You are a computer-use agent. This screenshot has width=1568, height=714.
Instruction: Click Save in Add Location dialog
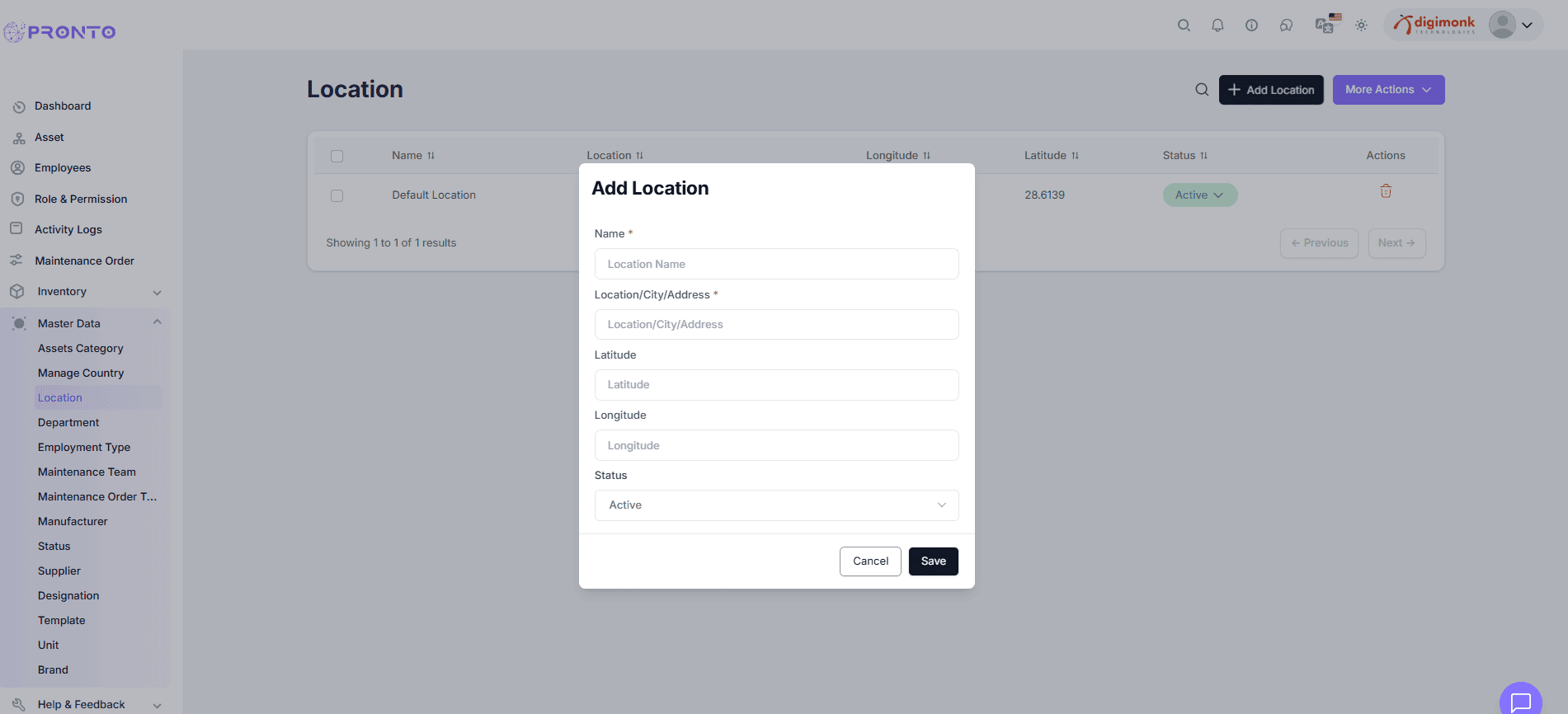[x=933, y=561]
